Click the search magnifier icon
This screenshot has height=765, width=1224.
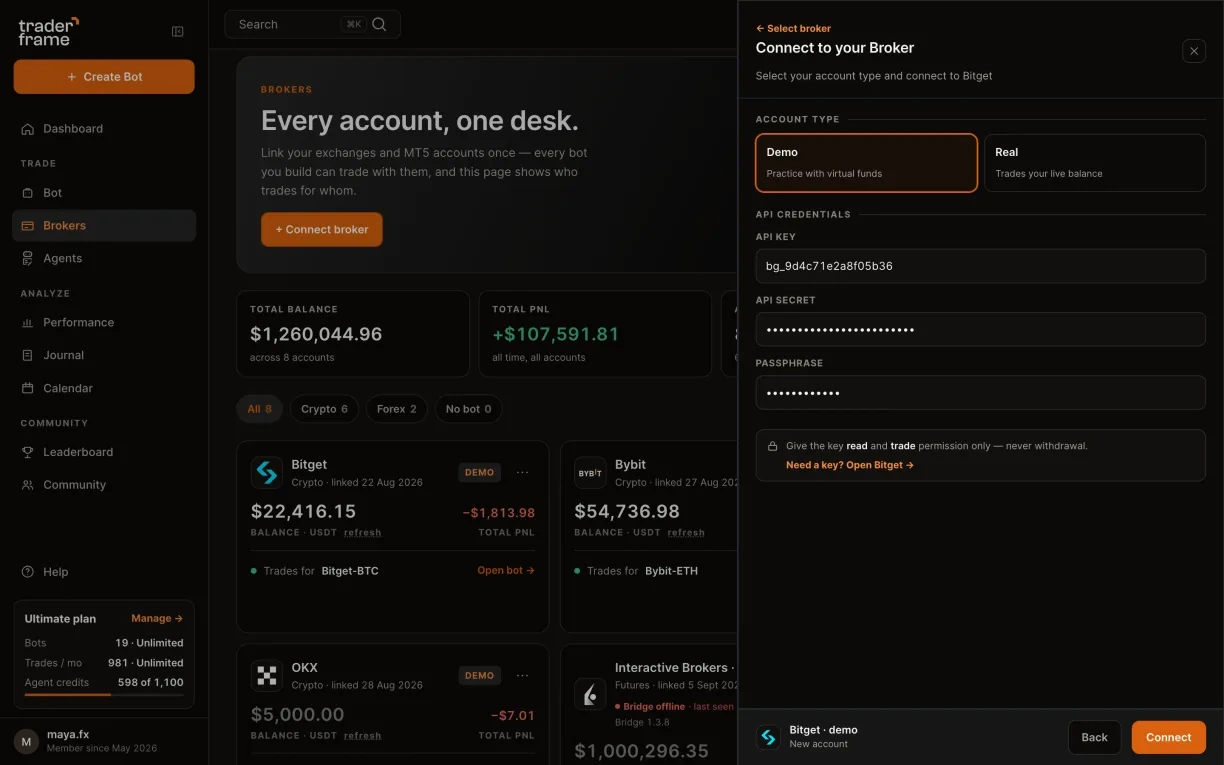point(379,24)
